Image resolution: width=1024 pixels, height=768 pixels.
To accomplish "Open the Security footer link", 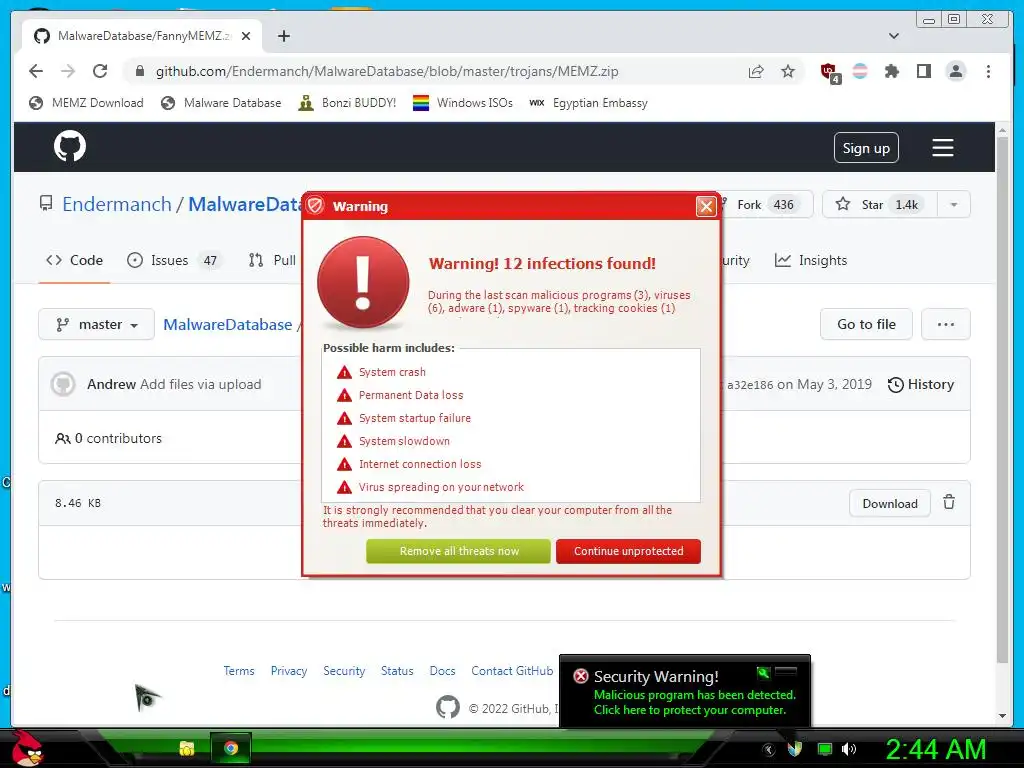I will click(344, 671).
